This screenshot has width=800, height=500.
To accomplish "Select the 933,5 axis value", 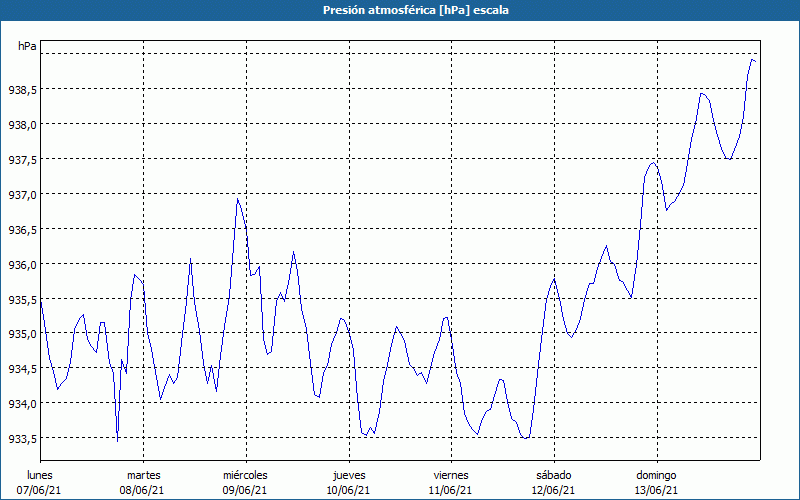I will coord(22,439).
